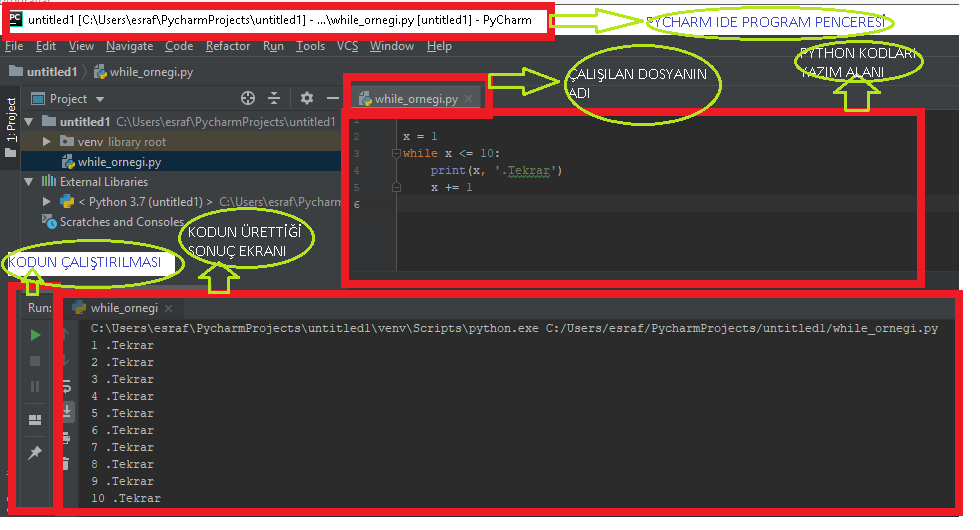Open the File menu
980x530 pixels.
tap(14, 46)
